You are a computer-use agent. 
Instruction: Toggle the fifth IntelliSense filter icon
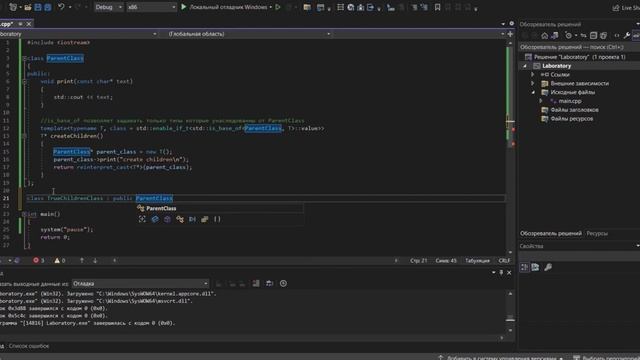(192, 219)
